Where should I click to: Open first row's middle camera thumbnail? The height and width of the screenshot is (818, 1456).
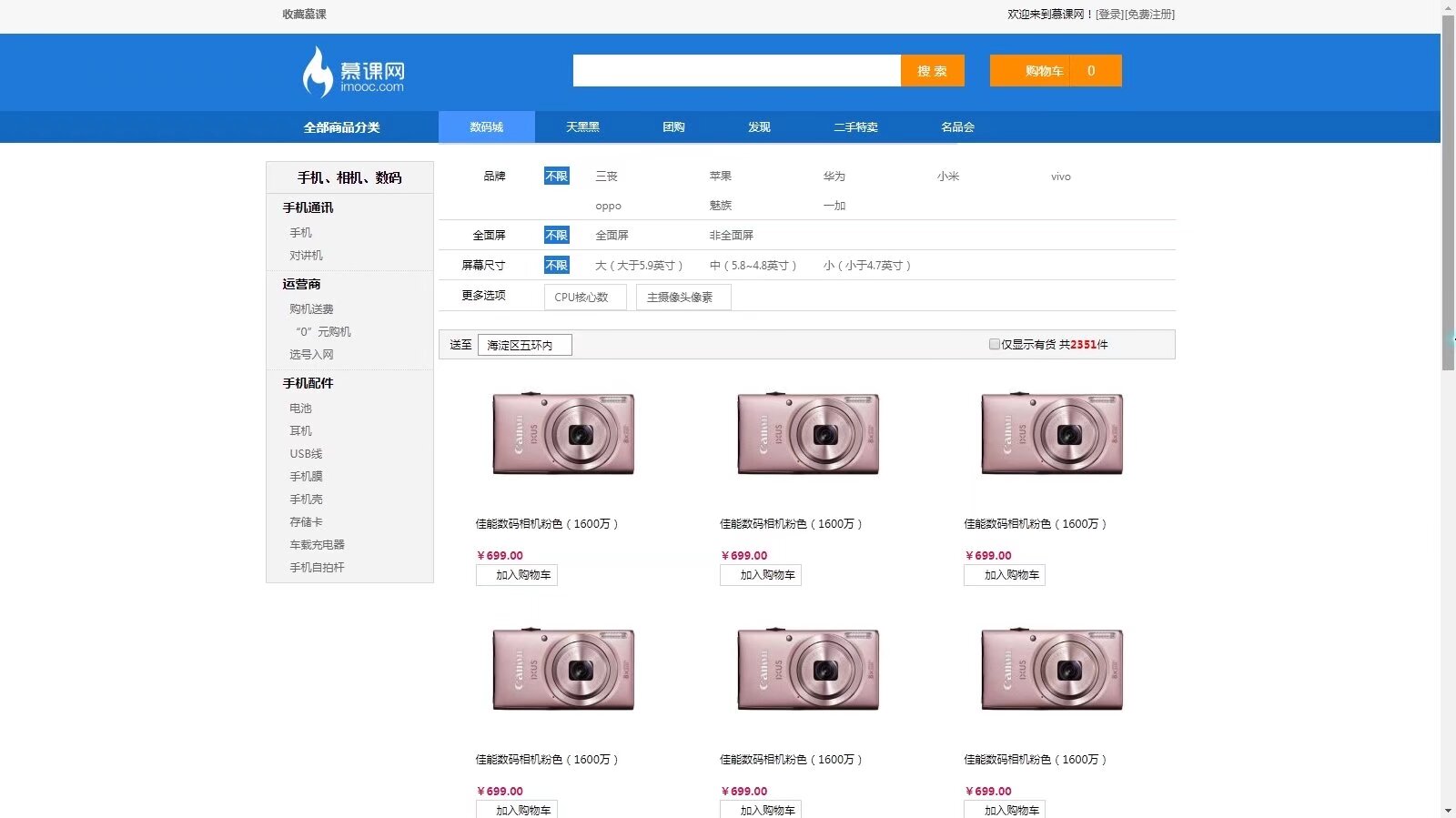point(808,433)
